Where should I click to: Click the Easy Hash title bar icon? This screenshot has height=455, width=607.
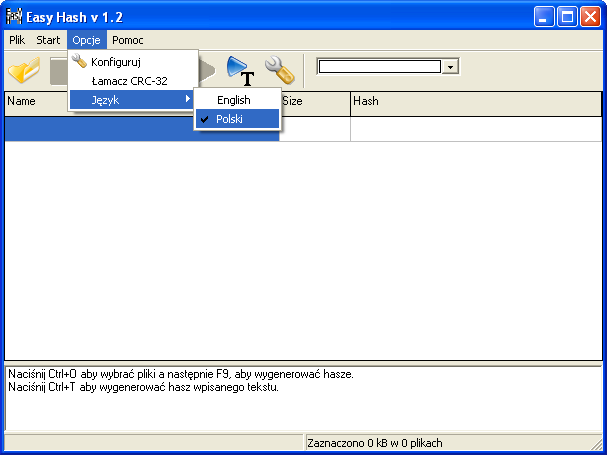click(14, 17)
